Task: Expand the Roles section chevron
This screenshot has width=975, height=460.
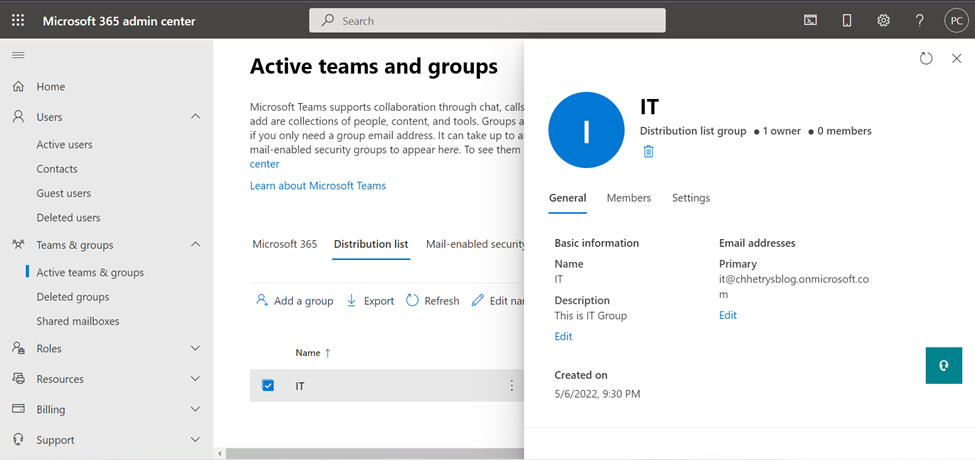Action: click(x=195, y=348)
